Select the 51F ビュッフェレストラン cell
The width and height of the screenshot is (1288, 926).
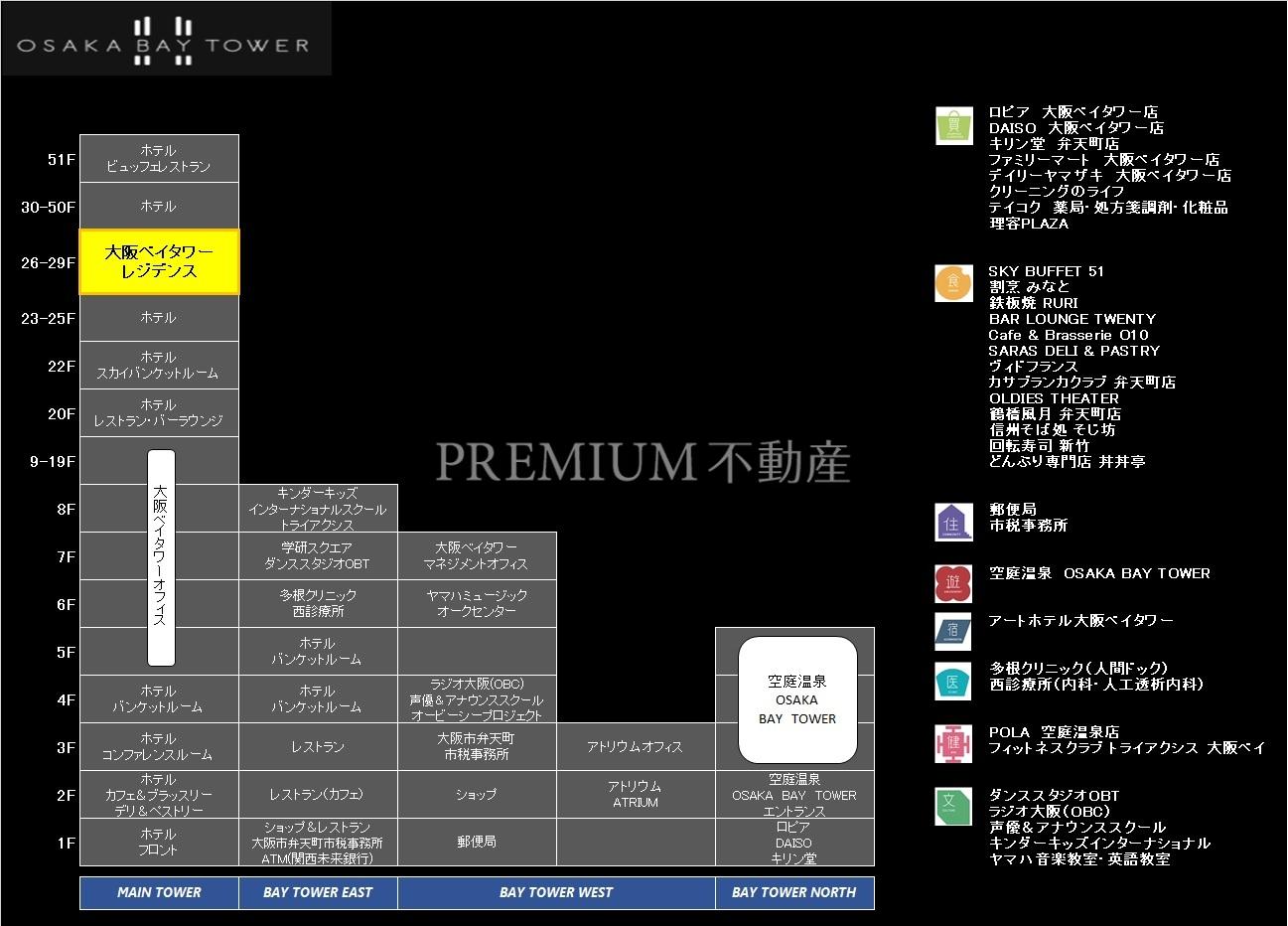click(159, 159)
